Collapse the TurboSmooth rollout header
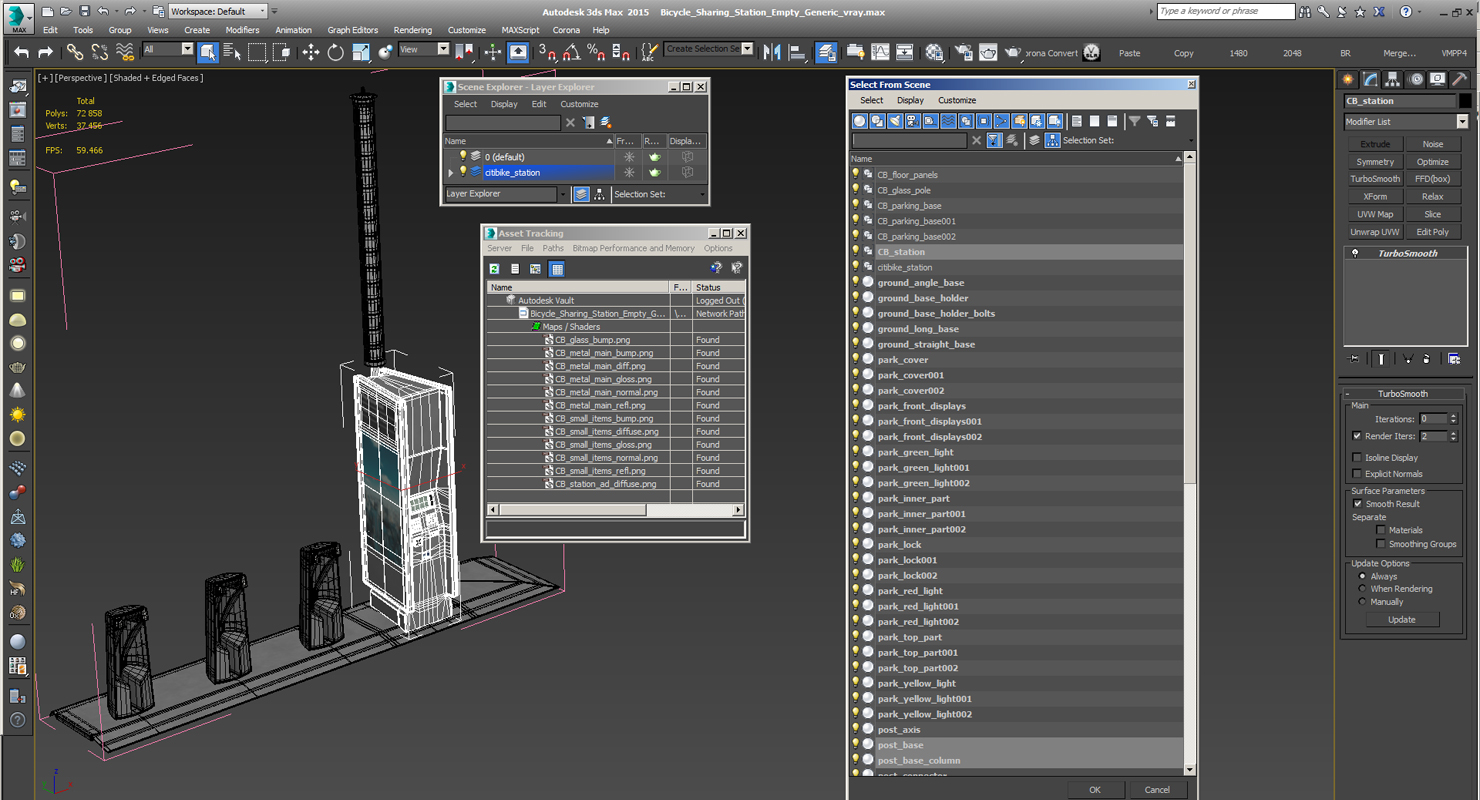Image resolution: width=1480 pixels, height=800 pixels. point(1403,394)
